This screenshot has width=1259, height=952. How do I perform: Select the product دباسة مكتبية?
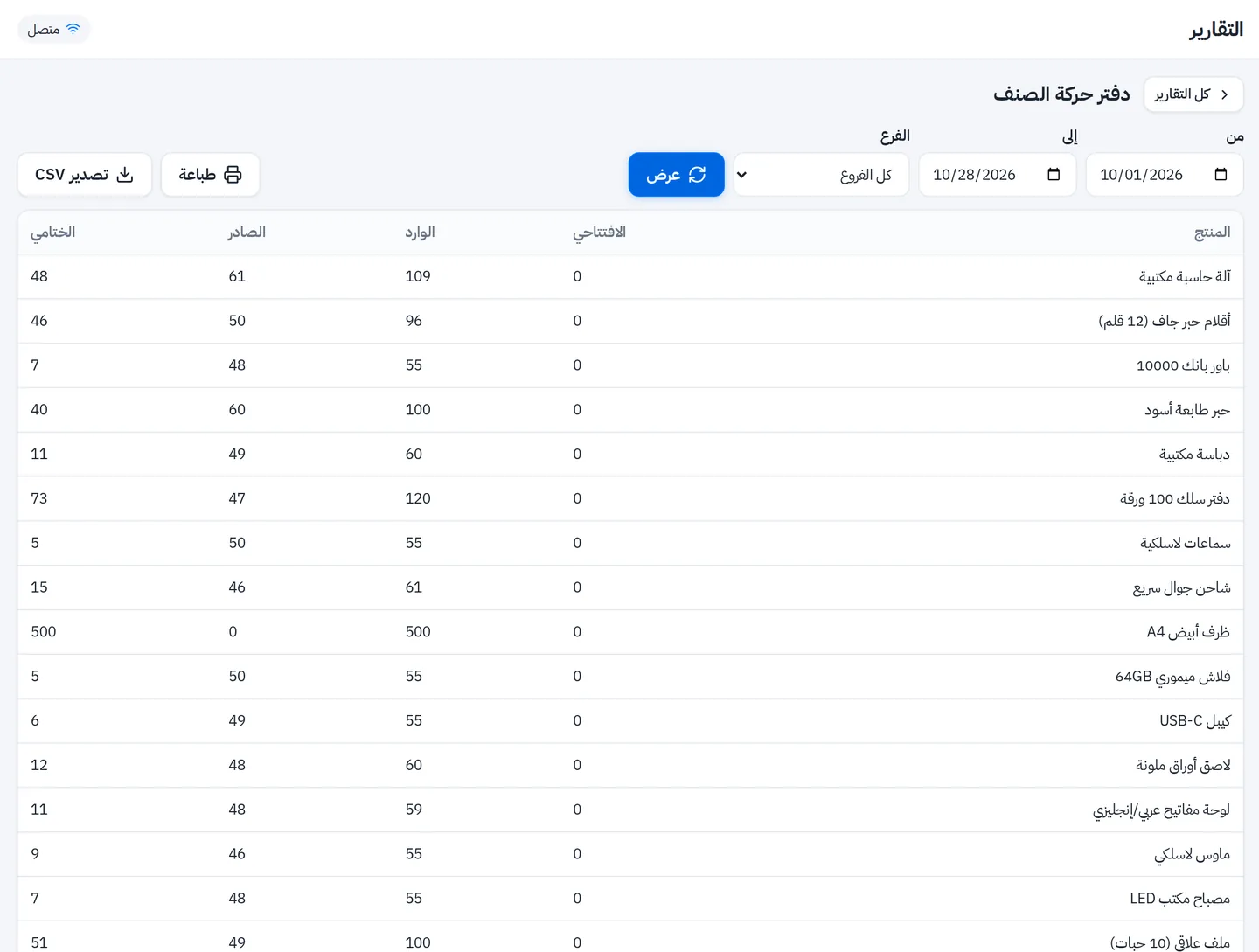tap(630, 455)
